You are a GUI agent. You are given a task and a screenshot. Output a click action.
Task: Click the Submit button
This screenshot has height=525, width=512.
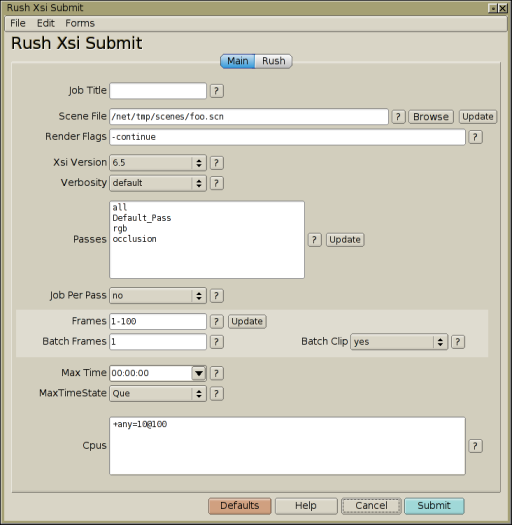(434, 506)
